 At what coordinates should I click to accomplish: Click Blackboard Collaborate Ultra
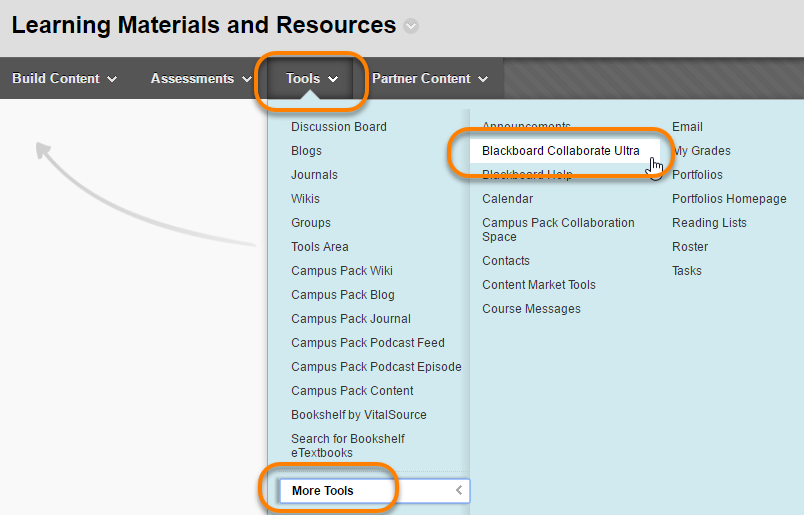pyautogui.click(x=560, y=151)
